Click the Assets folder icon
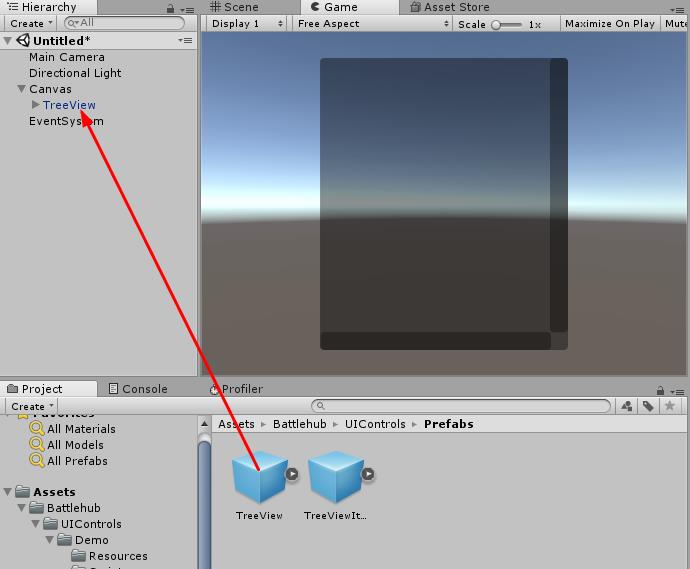The image size is (690, 569). 22,491
